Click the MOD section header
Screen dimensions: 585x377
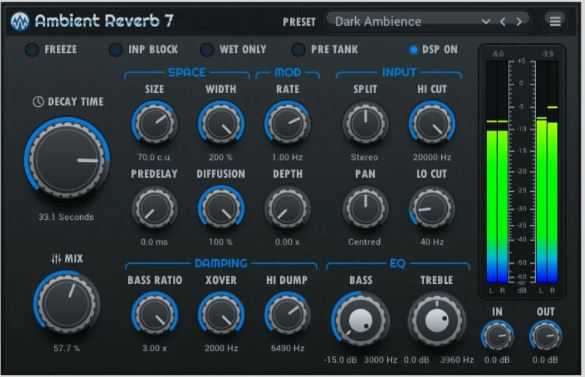click(287, 72)
